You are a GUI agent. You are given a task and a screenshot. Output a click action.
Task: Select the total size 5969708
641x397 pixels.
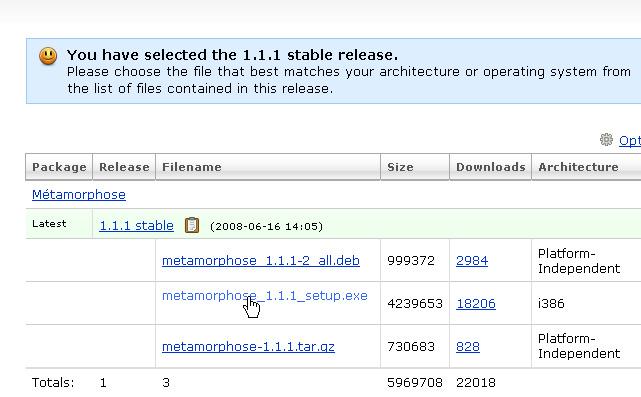coord(415,383)
